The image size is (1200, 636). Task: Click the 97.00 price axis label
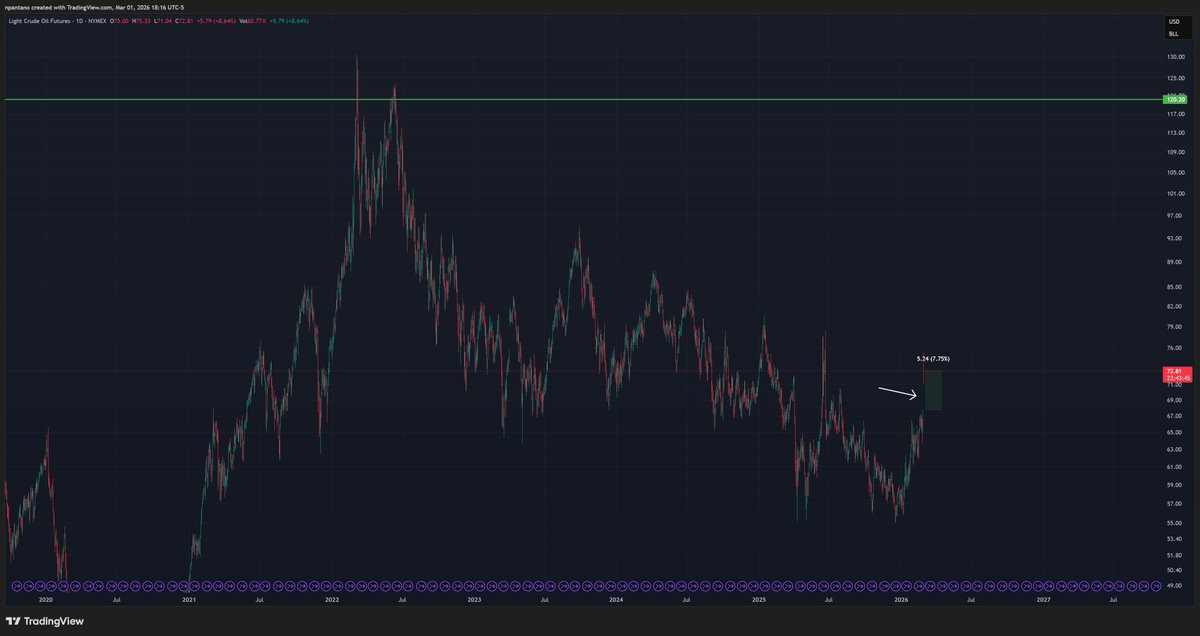pyautogui.click(x=1174, y=215)
